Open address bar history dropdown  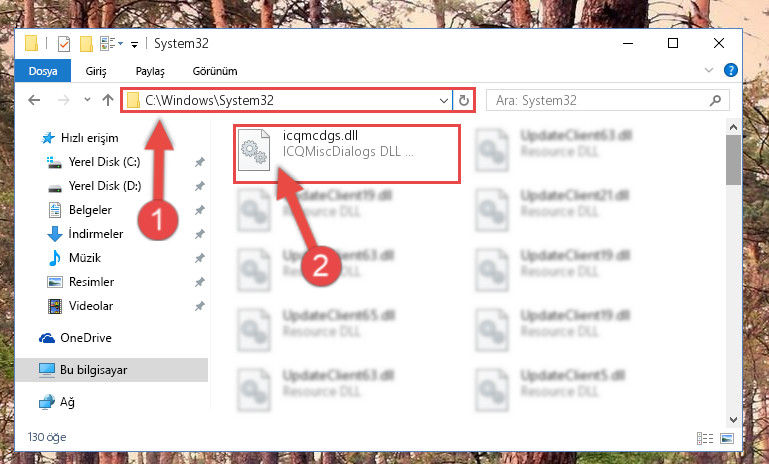coord(444,101)
